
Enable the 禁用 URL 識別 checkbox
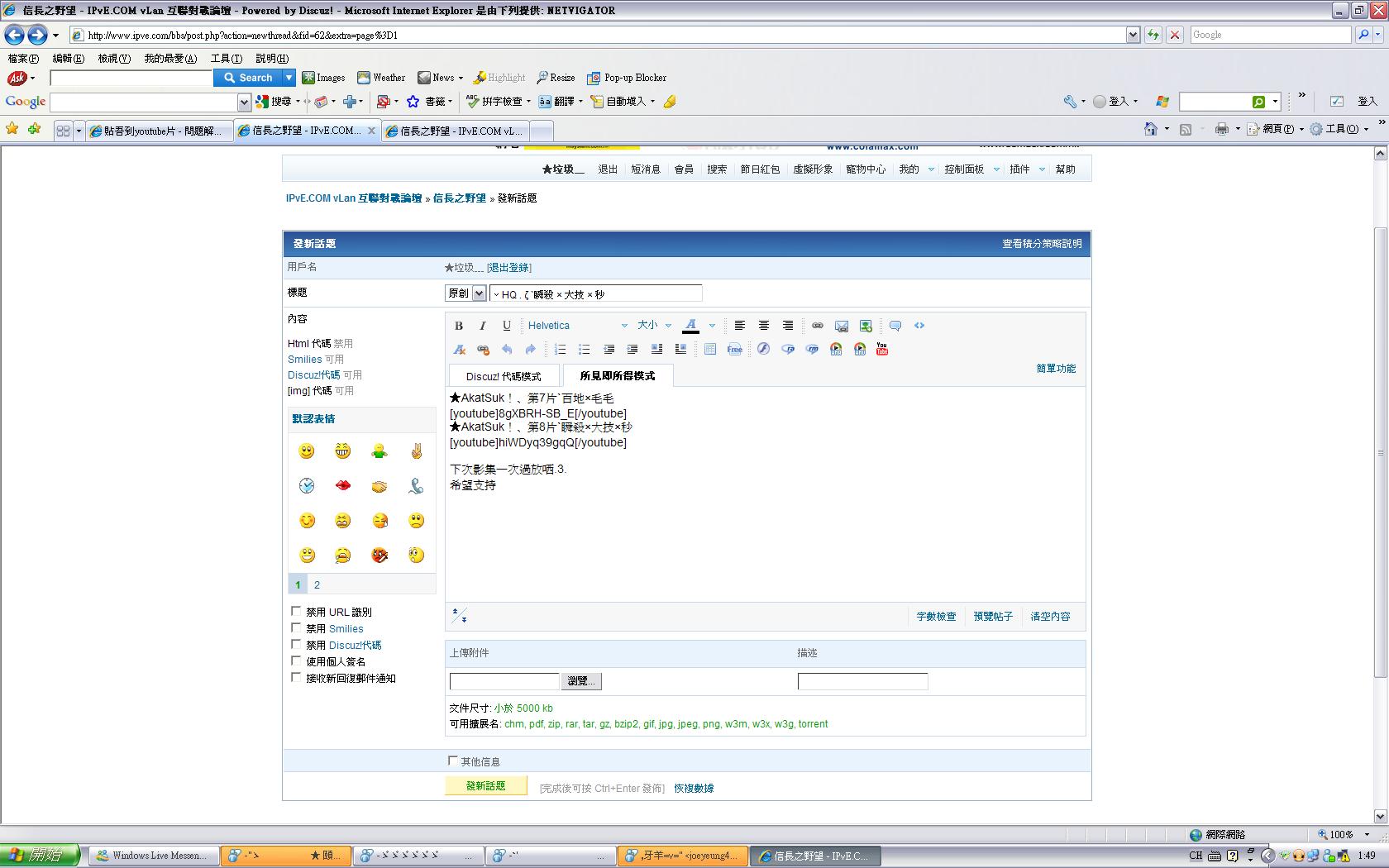296,612
